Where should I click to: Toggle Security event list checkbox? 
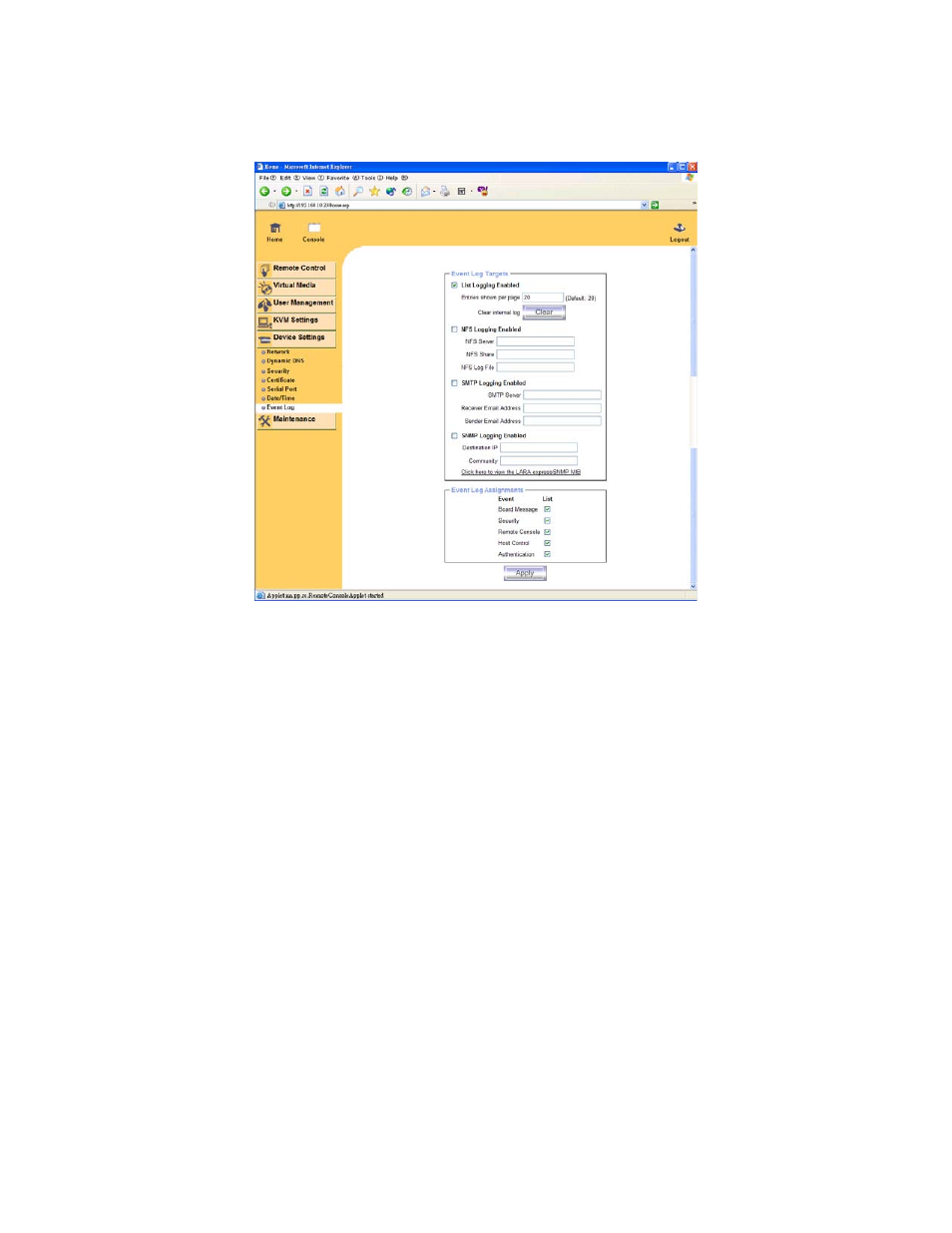tap(547, 520)
